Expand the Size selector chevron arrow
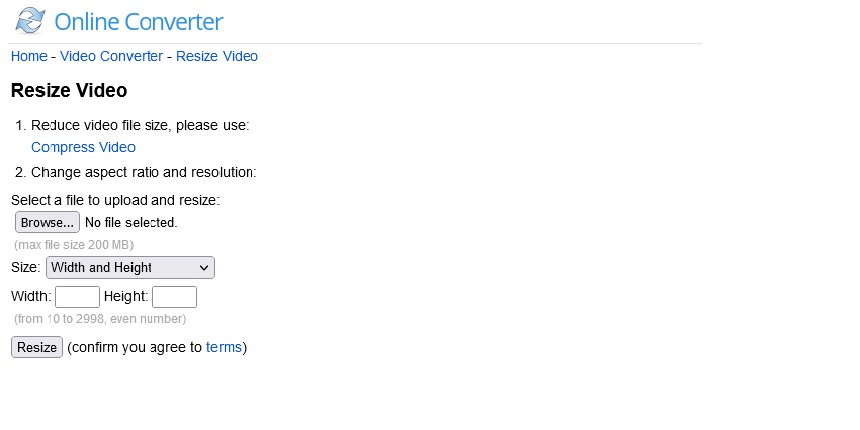Screen dimensions: 860x430 pos(204,268)
